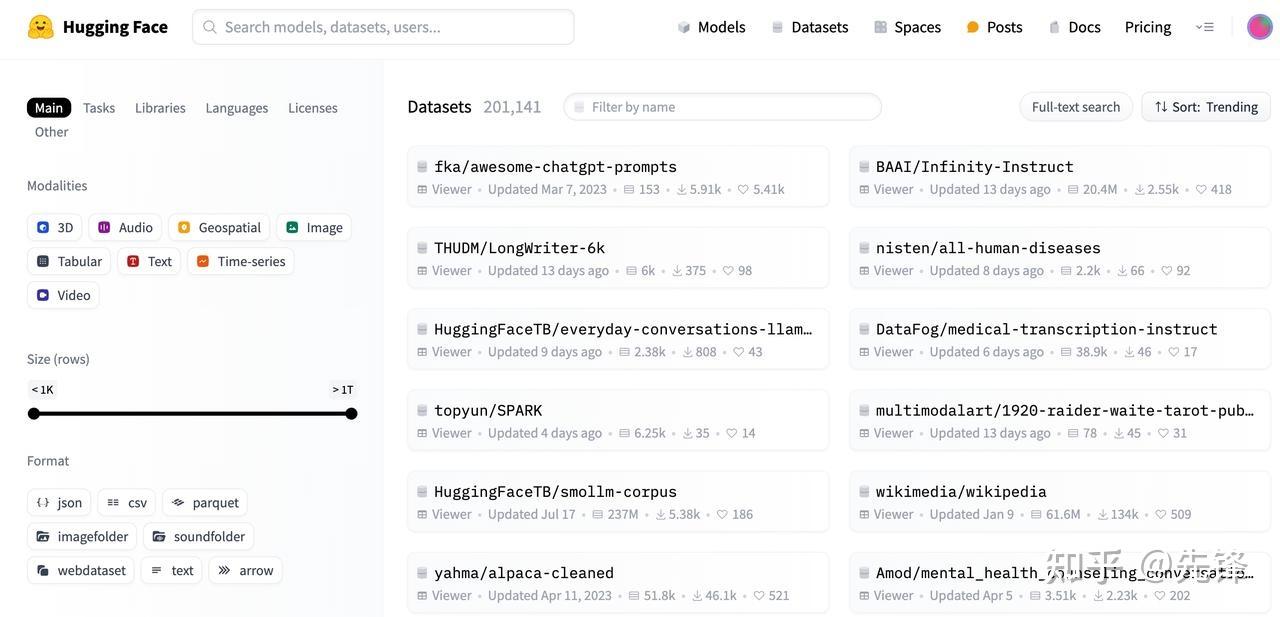Screen dimensions: 1280x617
Task: Switch to the Licenses filter tab
Action: (313, 108)
